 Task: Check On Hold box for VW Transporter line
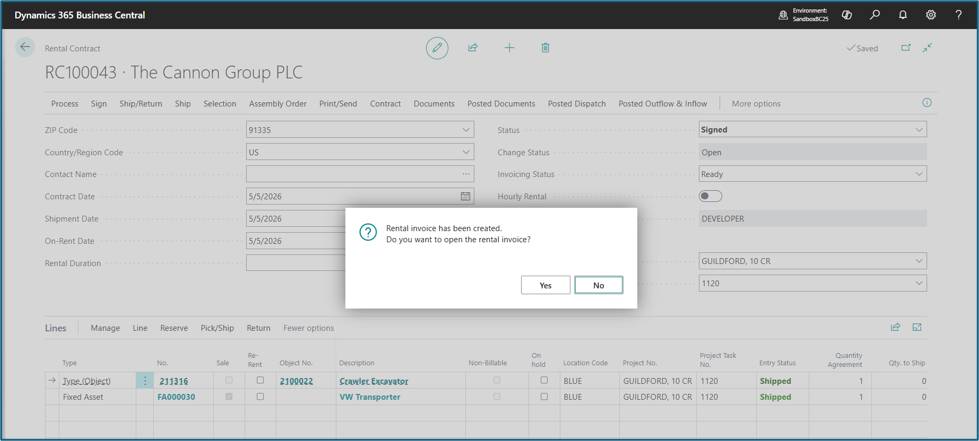click(x=544, y=396)
